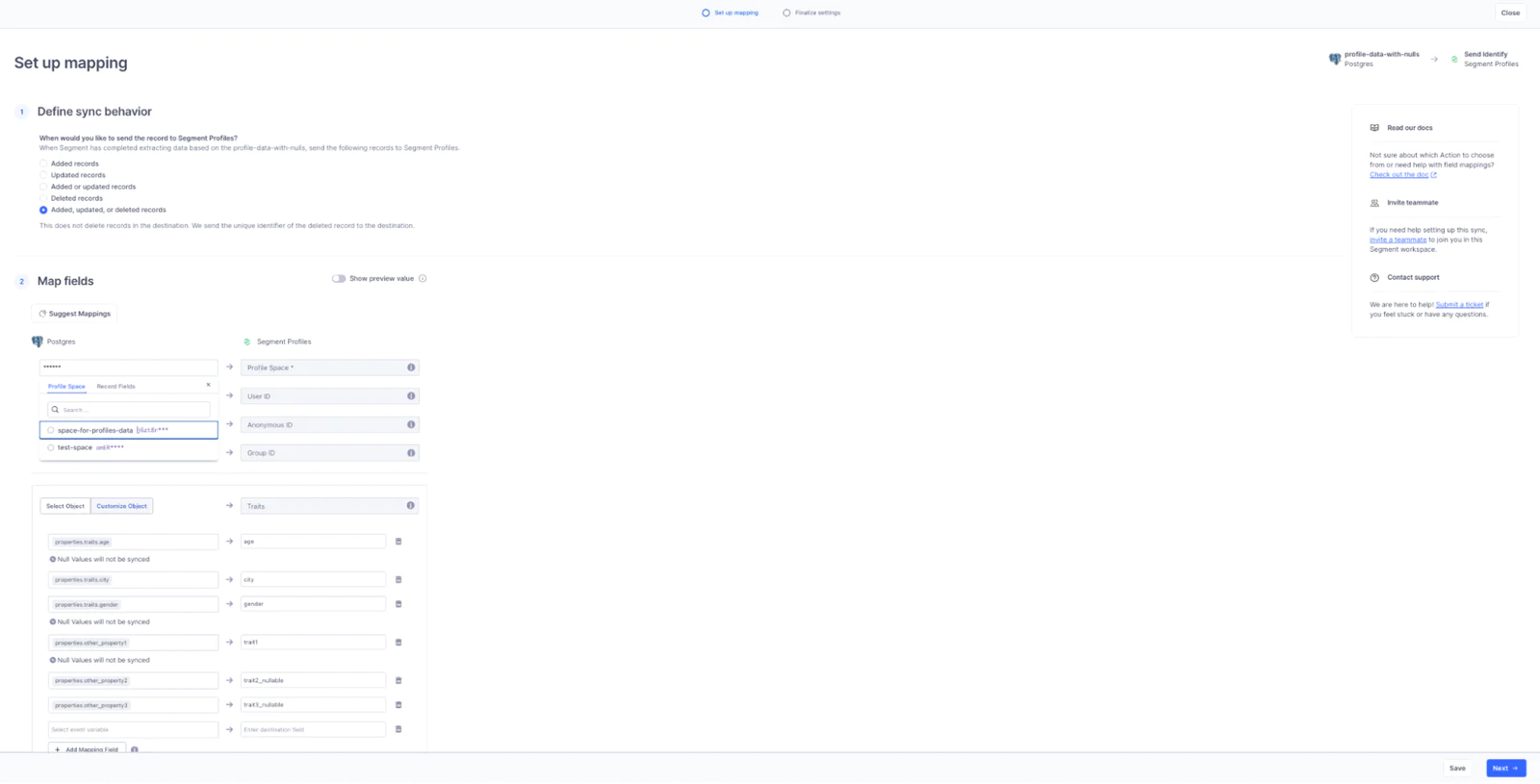Delete the gender mapping row

pyautogui.click(x=398, y=604)
